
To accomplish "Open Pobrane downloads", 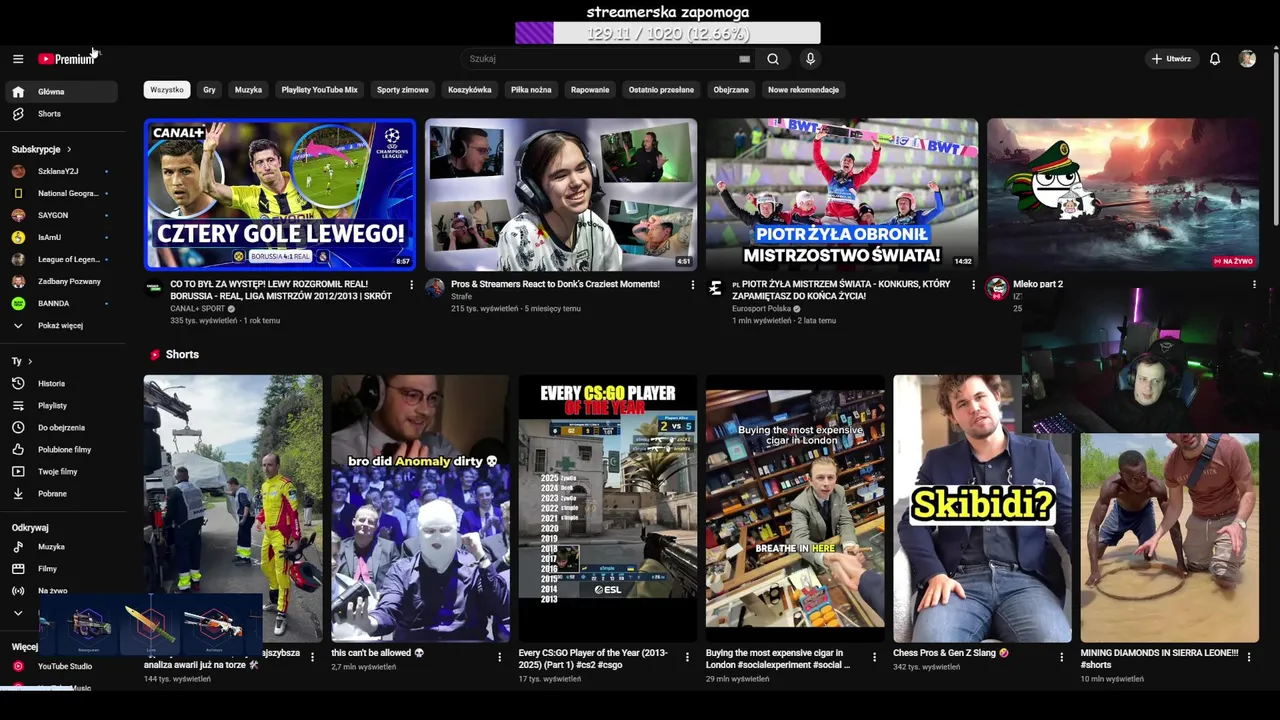I will pos(61,494).
